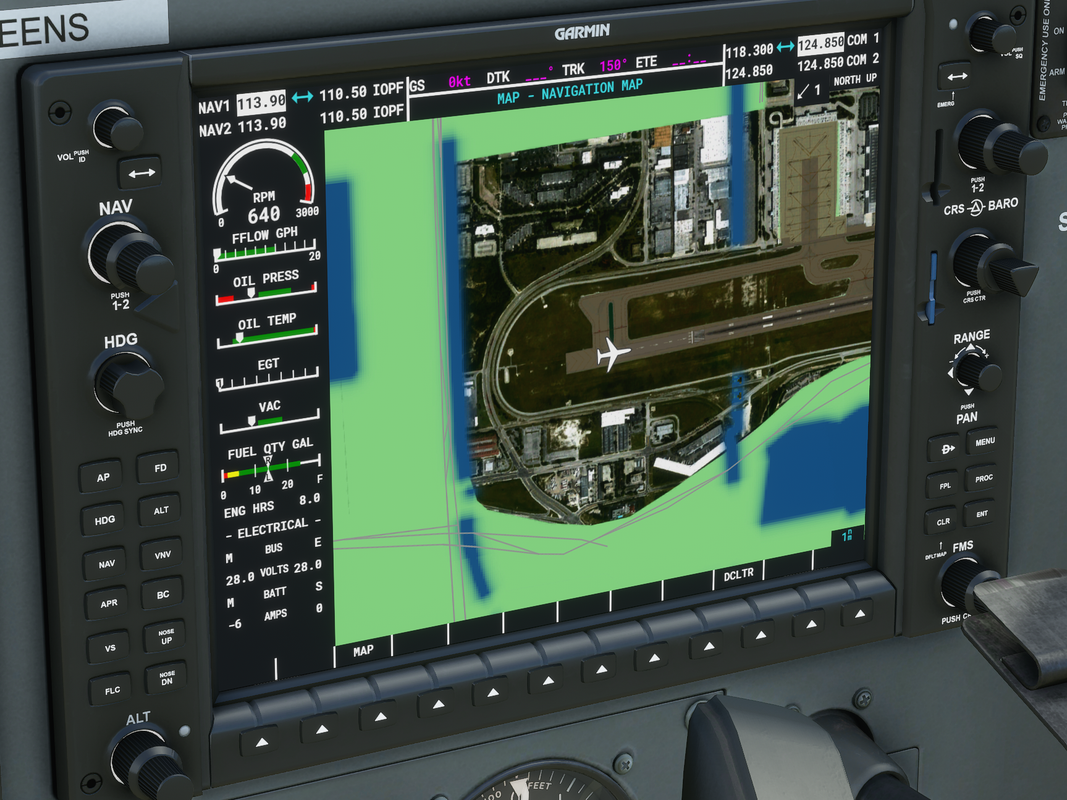
Task: Toggle the VNV vertical navigation key
Action: pyautogui.click(x=162, y=554)
